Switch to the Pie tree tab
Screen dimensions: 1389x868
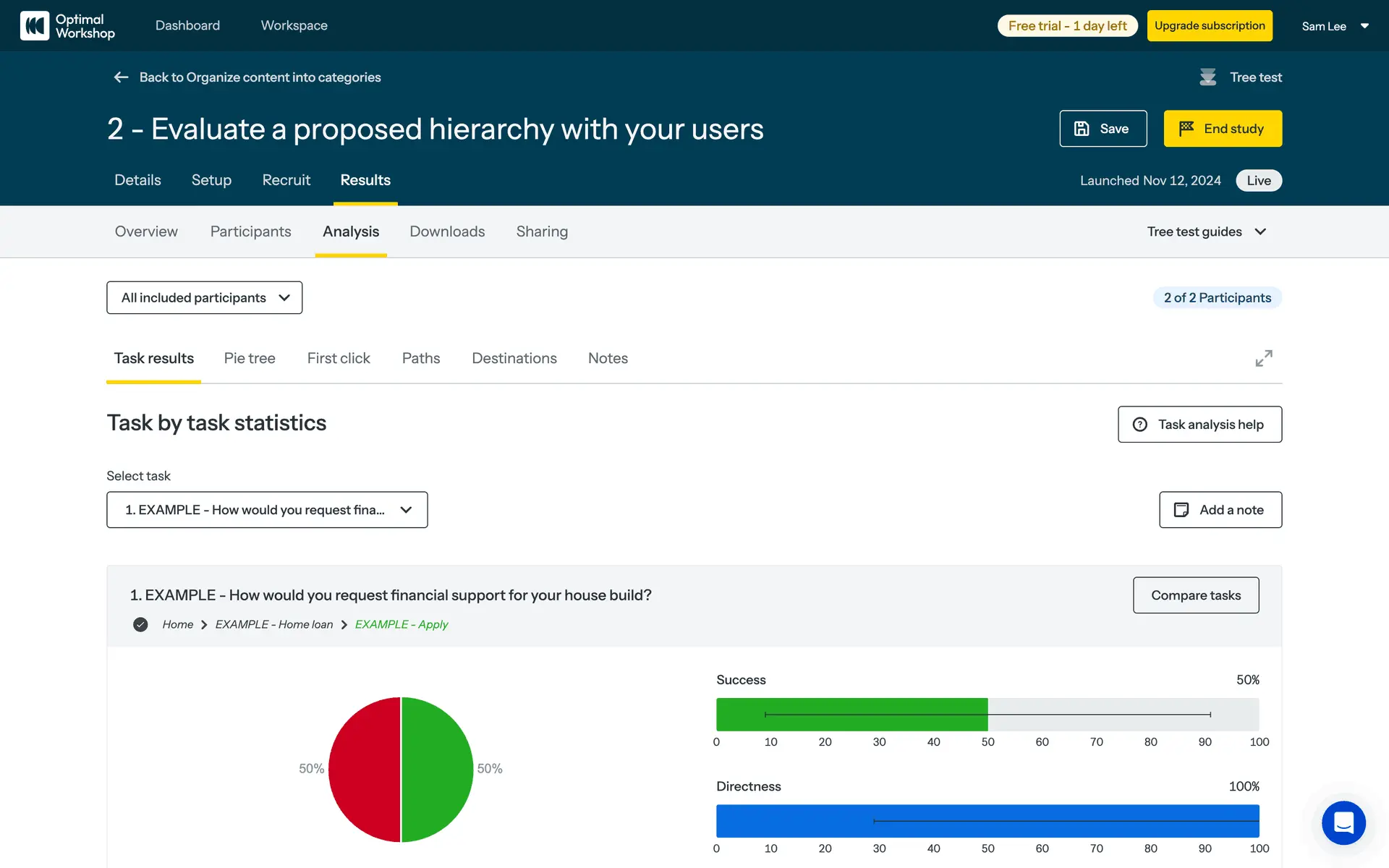coord(250,359)
